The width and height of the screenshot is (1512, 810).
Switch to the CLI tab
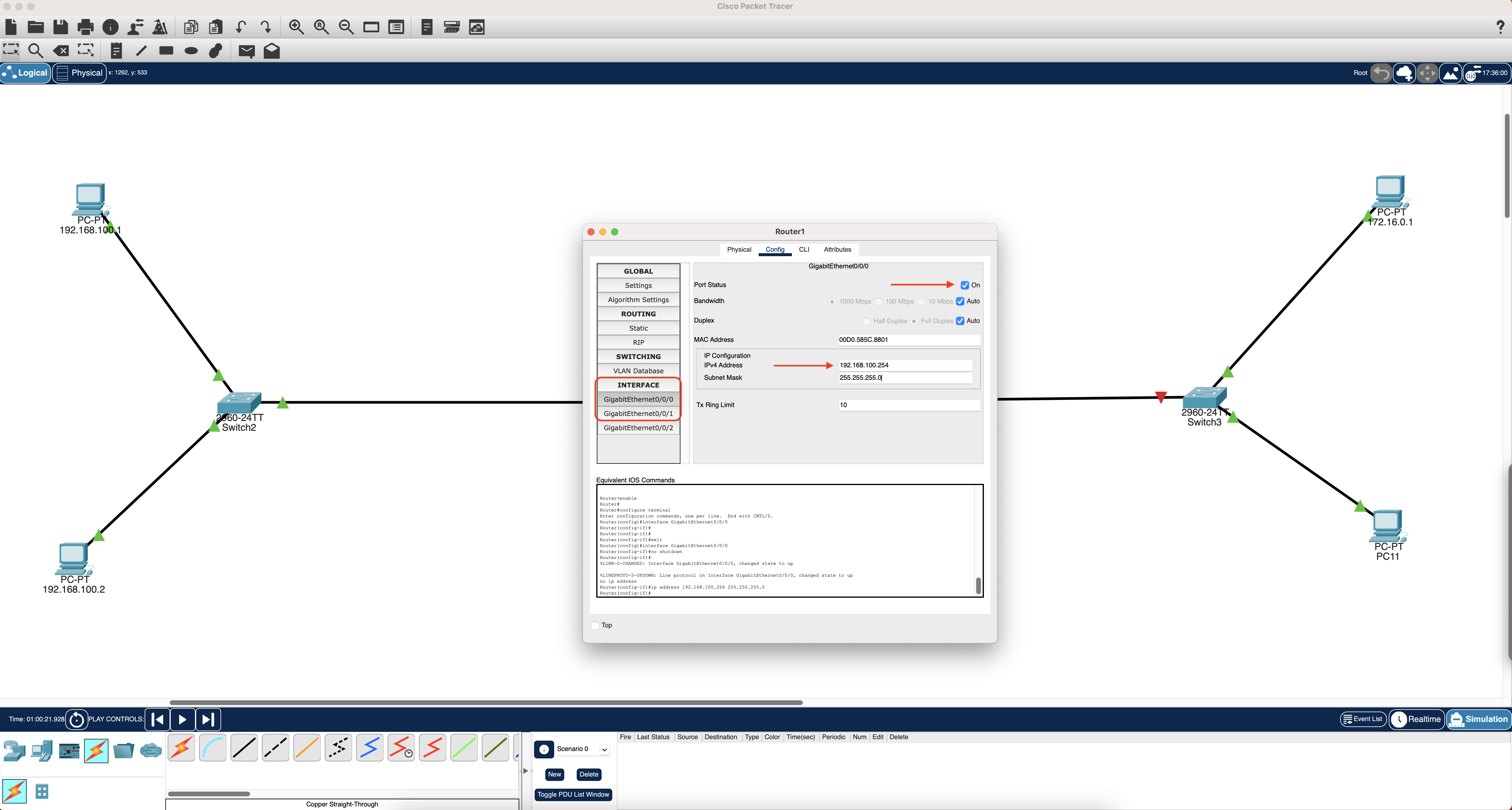pos(803,250)
